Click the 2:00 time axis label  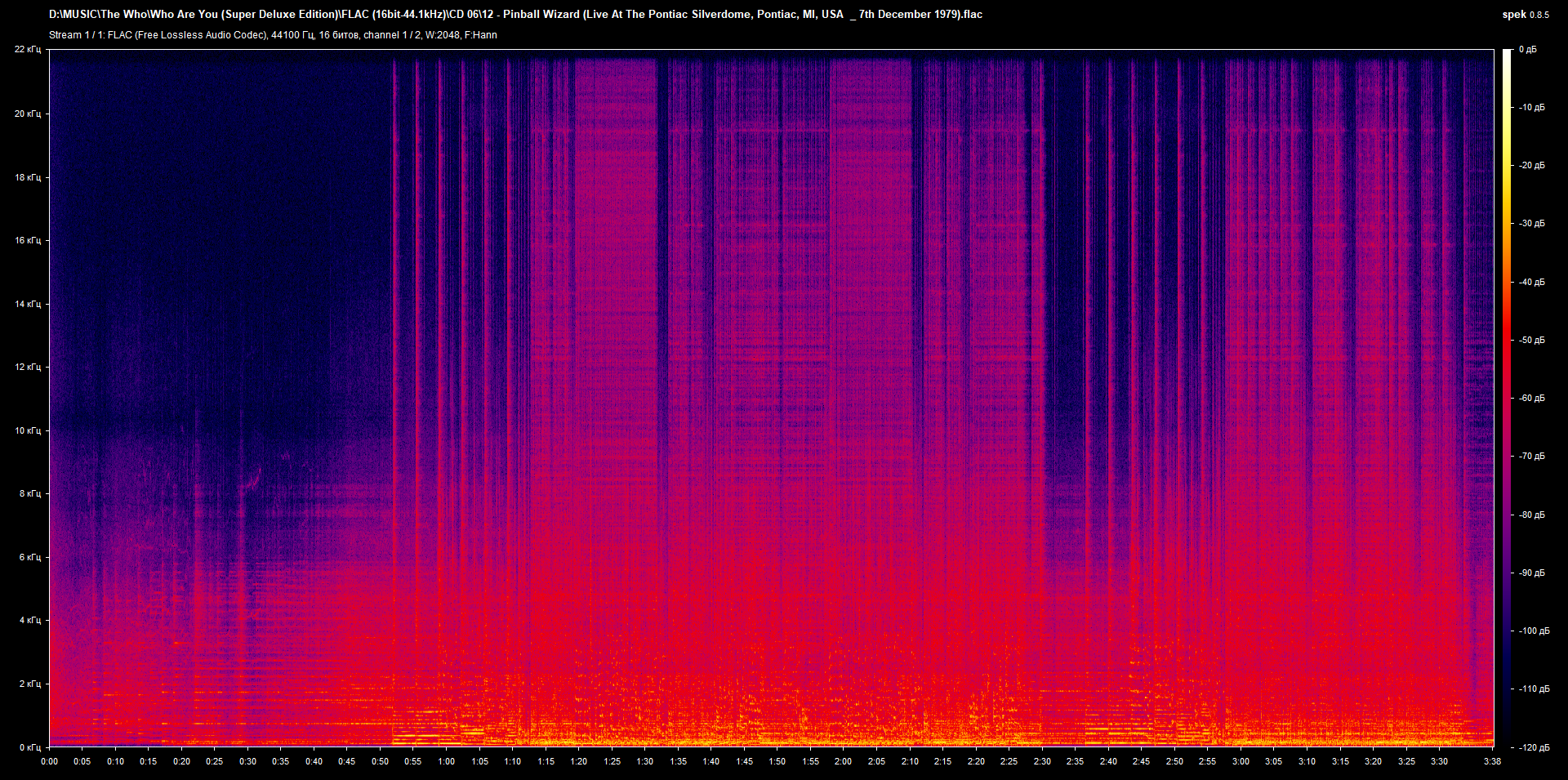click(x=843, y=761)
